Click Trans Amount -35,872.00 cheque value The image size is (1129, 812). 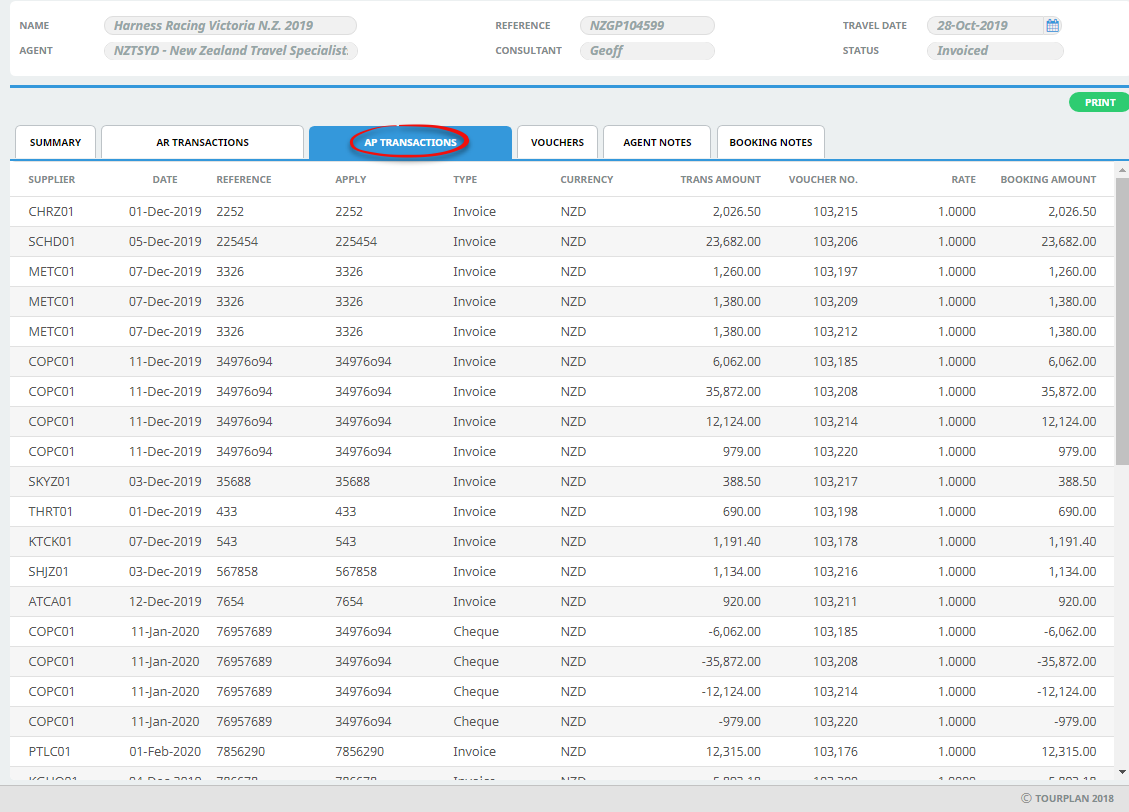point(731,662)
